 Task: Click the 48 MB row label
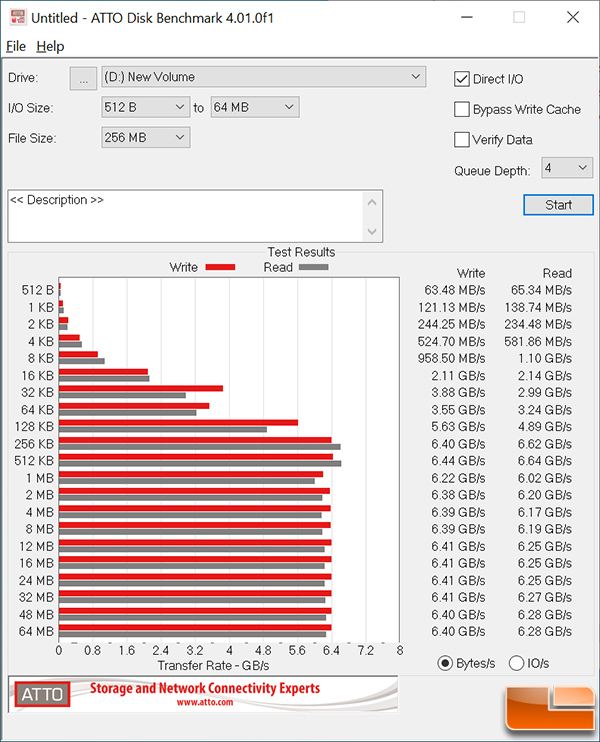36,614
